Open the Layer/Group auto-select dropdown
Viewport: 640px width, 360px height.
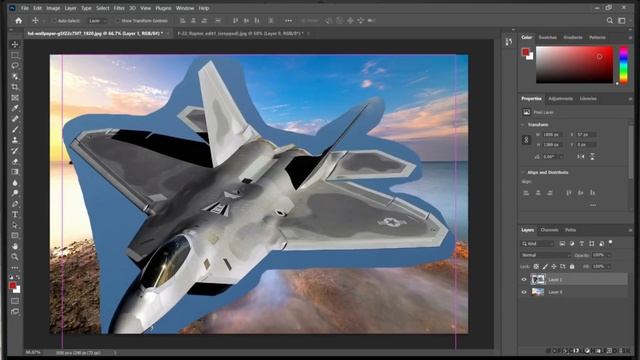point(98,20)
